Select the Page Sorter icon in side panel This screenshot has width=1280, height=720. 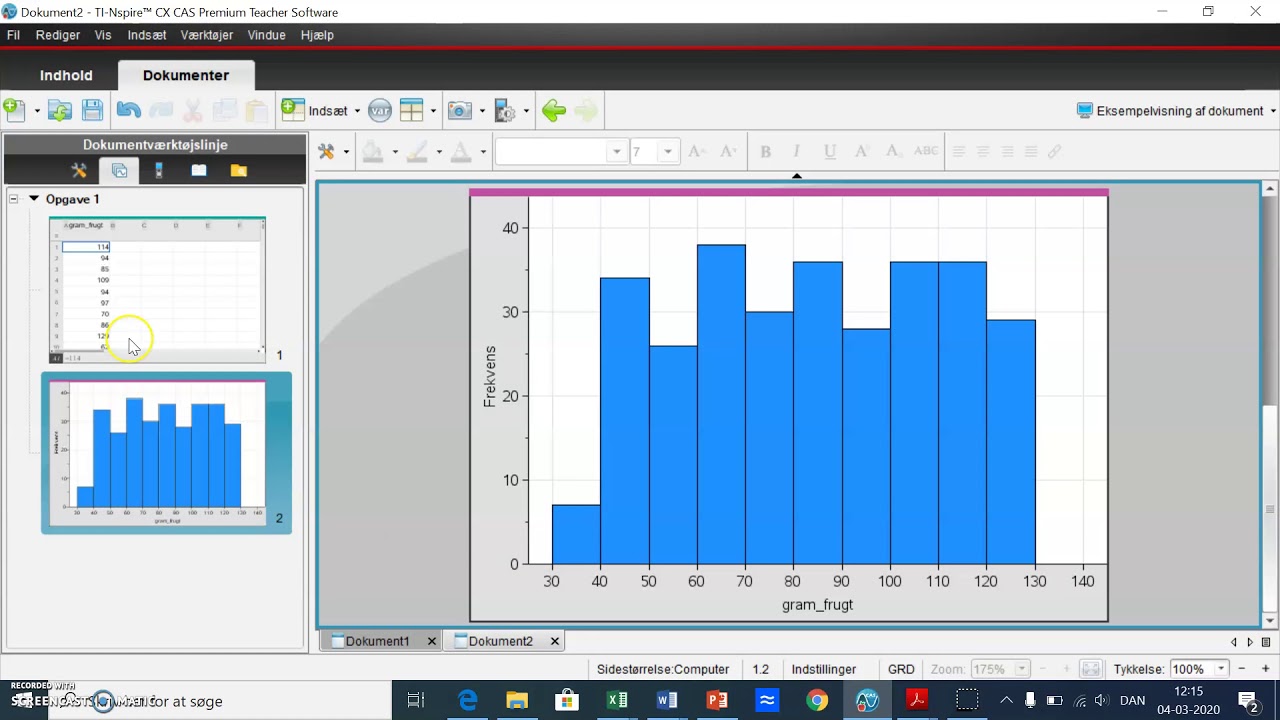pyautogui.click(x=119, y=170)
